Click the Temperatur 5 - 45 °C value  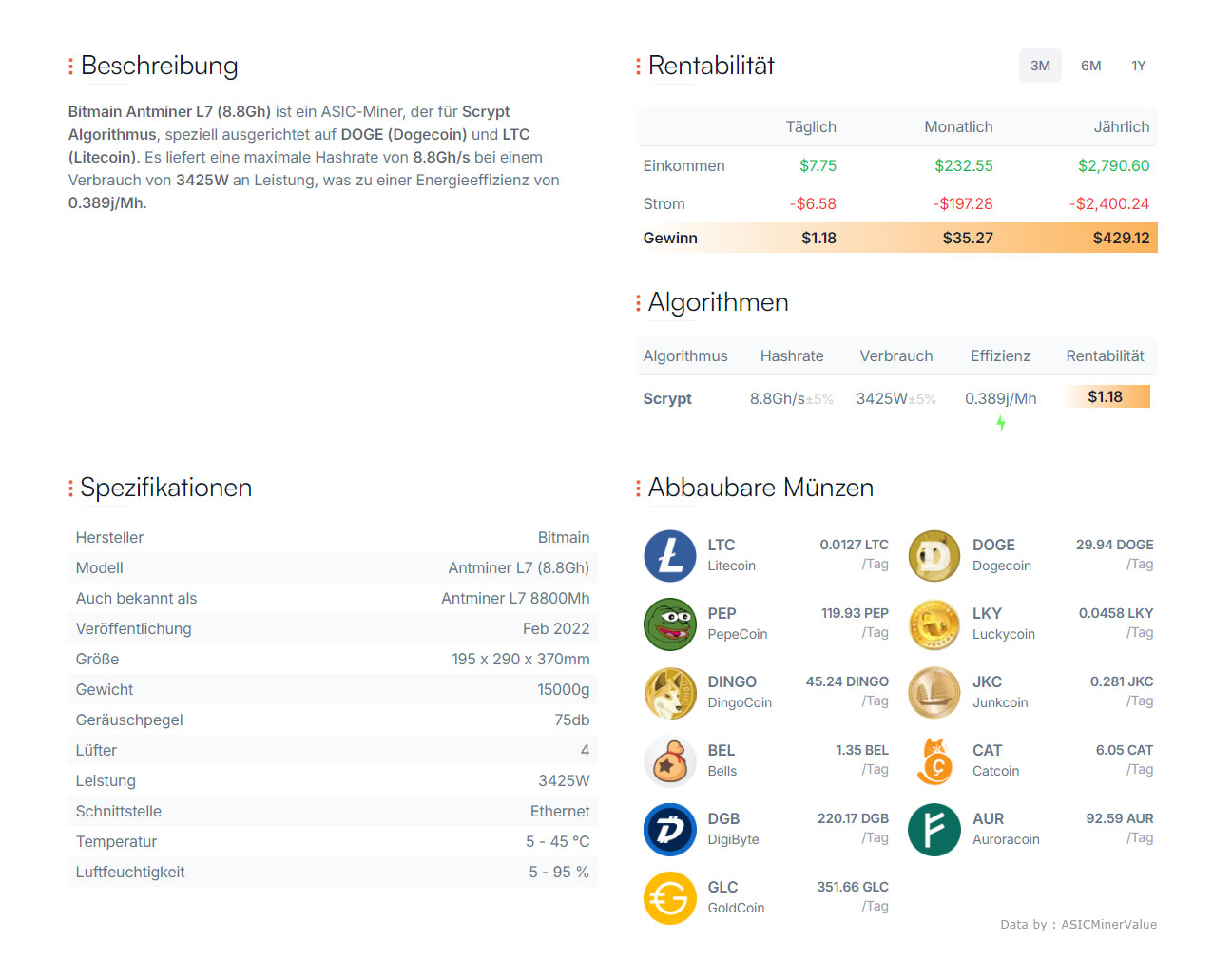point(558,841)
